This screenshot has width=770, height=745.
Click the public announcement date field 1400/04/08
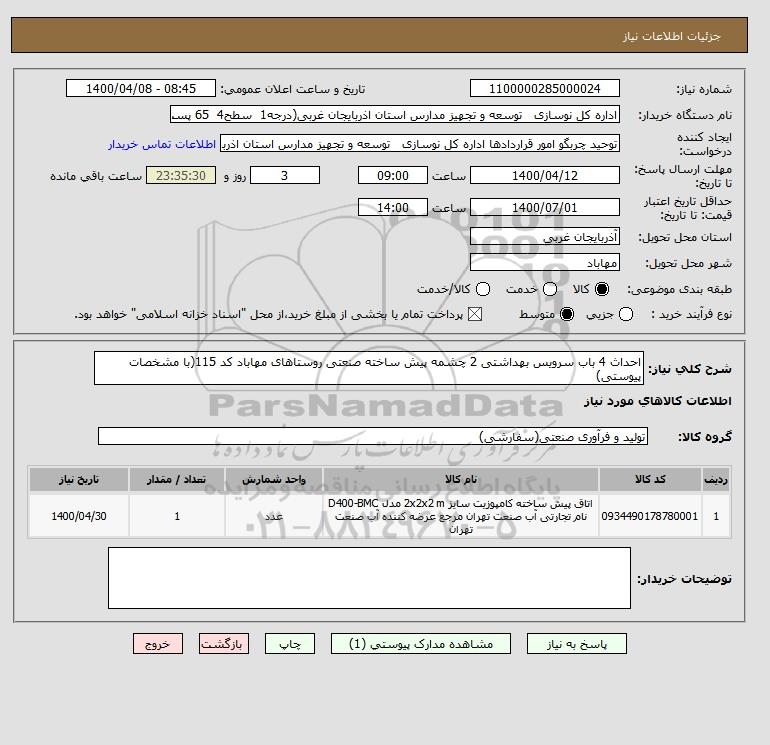141,88
